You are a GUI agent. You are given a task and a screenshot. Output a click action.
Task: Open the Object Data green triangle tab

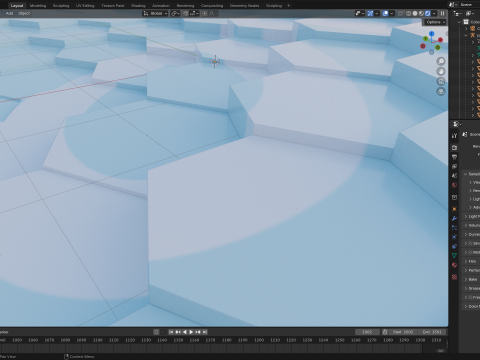454,256
